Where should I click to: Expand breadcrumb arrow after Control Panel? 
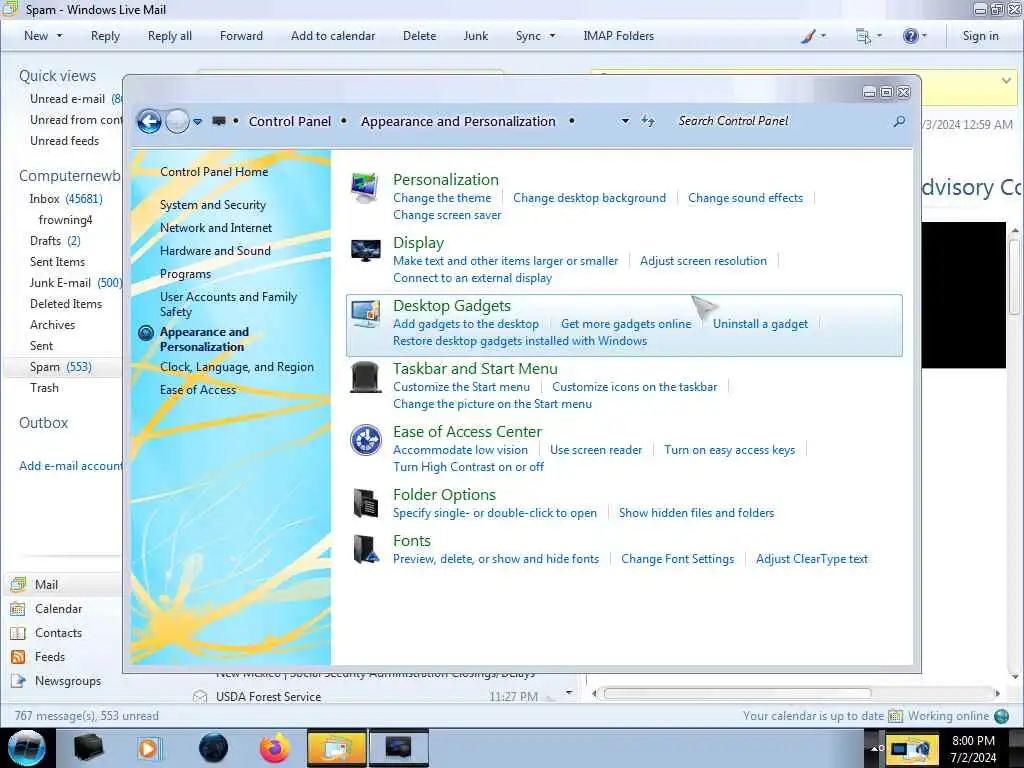tap(344, 121)
